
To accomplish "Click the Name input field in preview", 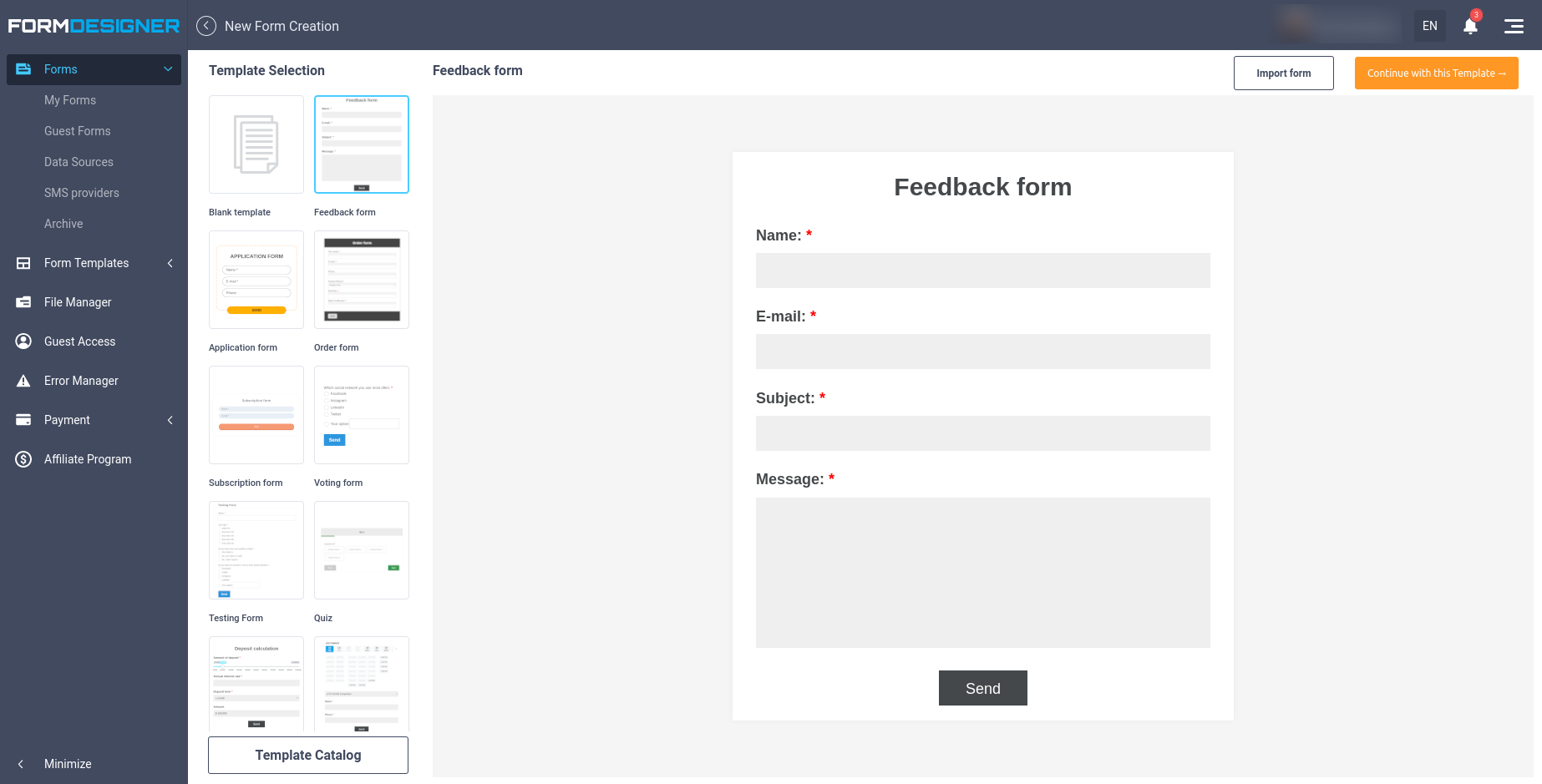I will (982, 271).
